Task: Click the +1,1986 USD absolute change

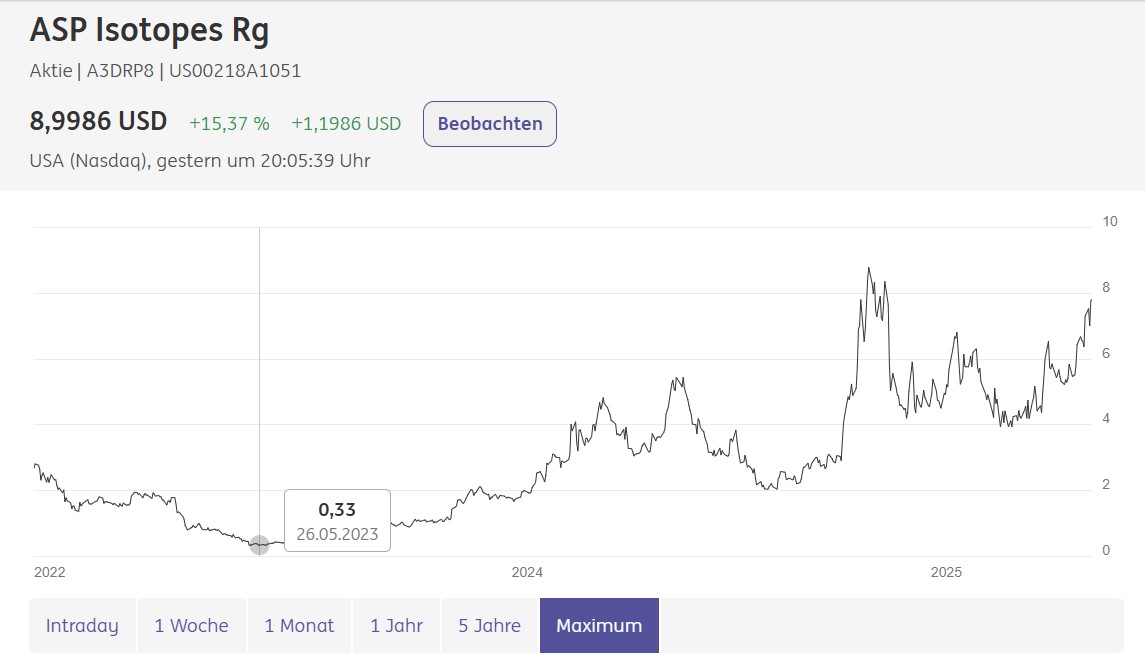Action: click(346, 124)
